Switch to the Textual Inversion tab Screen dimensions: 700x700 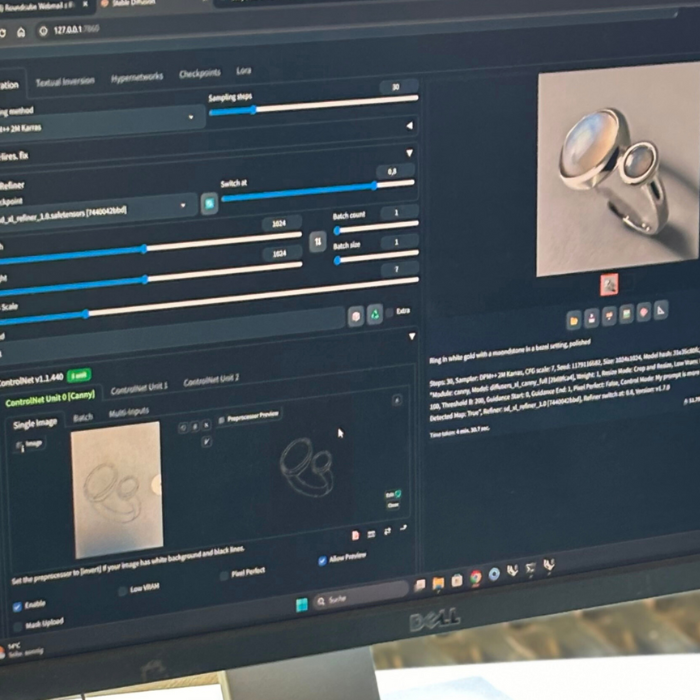[65, 82]
